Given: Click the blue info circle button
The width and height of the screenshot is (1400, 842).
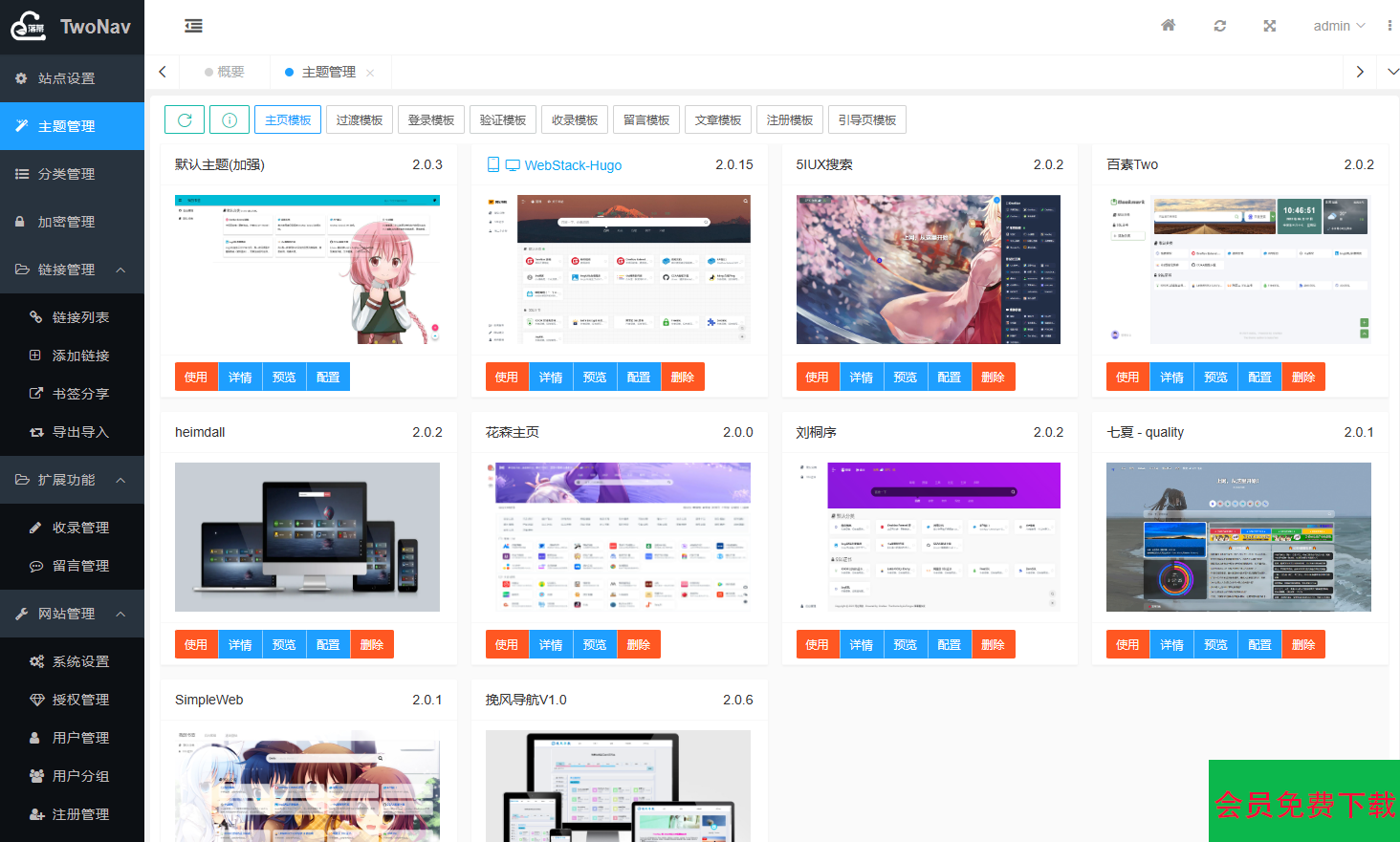Looking at the screenshot, I should click(230, 119).
